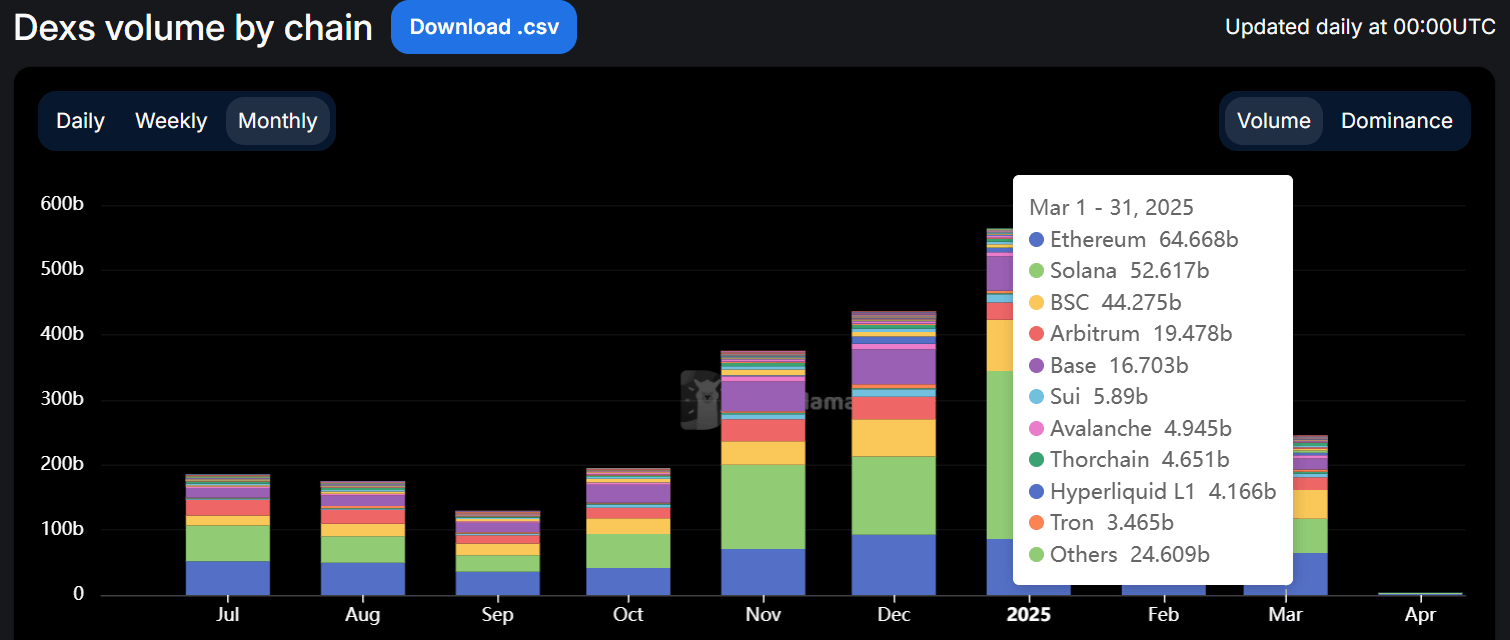Click the Thorchain entry in the tooltip

pos(1116,459)
